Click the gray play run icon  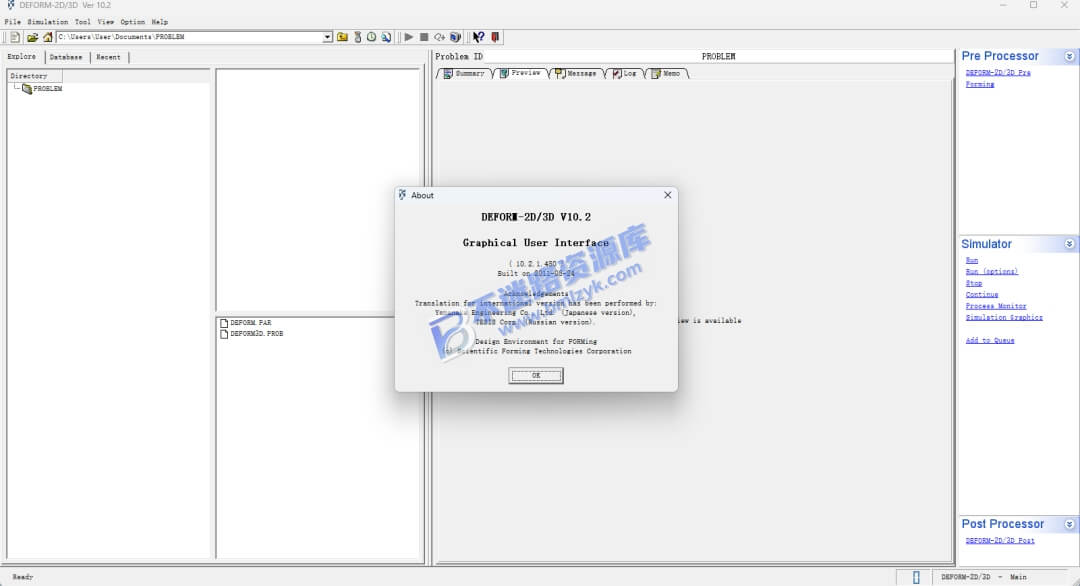pyautogui.click(x=408, y=37)
